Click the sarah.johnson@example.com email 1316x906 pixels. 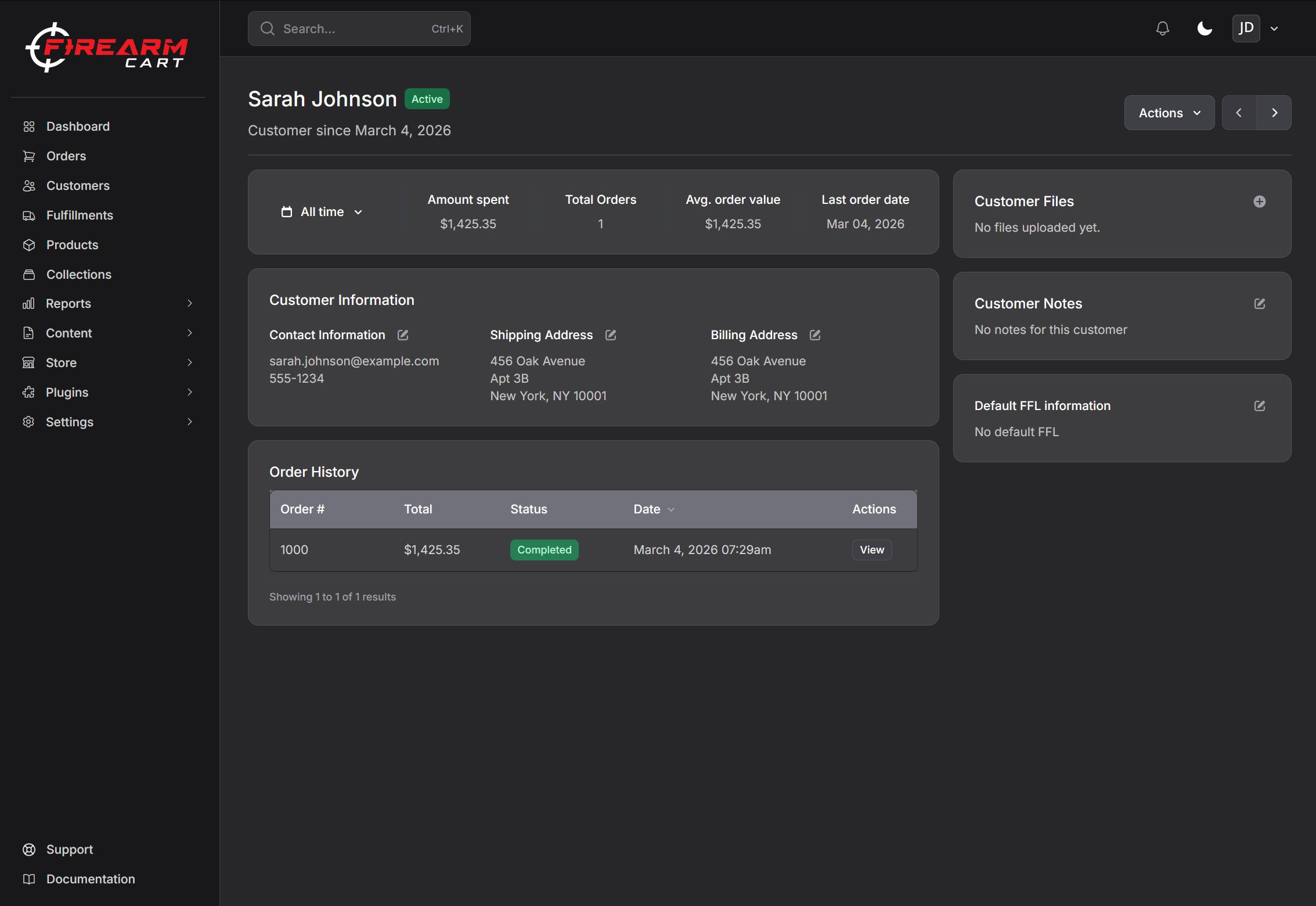354,361
